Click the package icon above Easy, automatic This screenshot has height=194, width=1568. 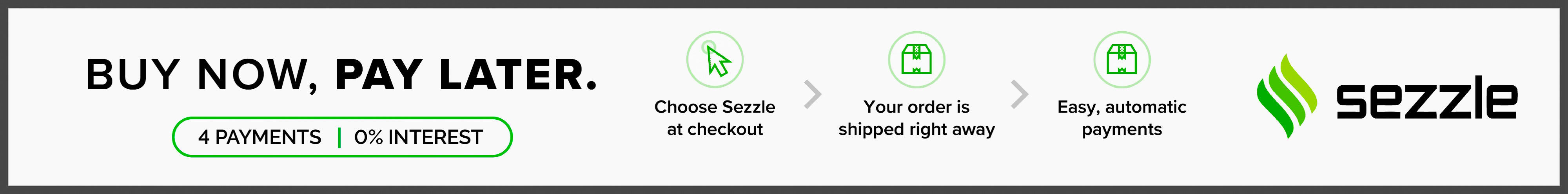click(x=1122, y=59)
